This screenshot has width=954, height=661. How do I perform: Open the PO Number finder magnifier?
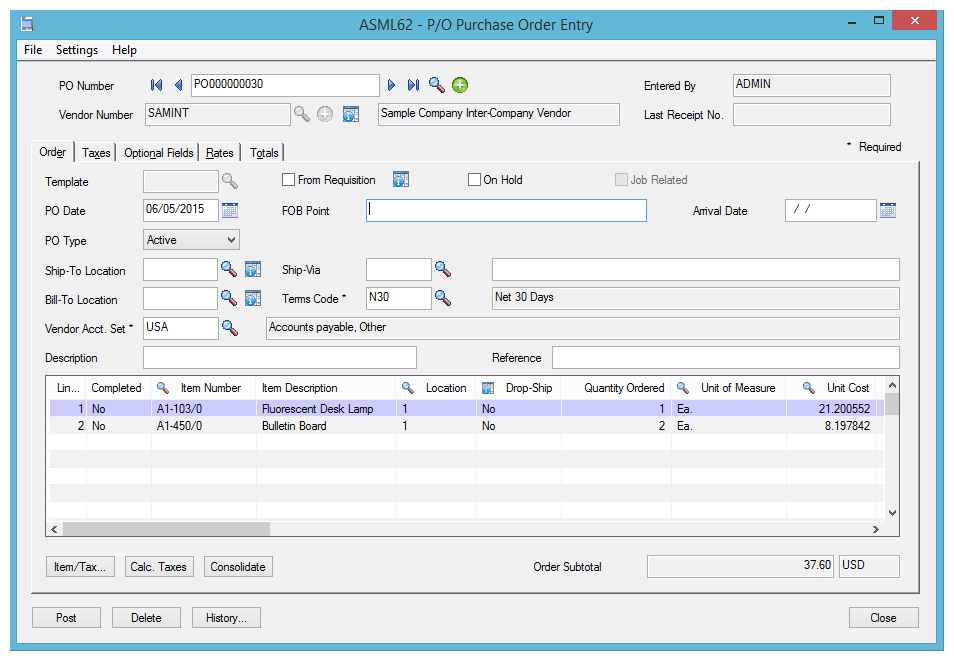pos(436,85)
